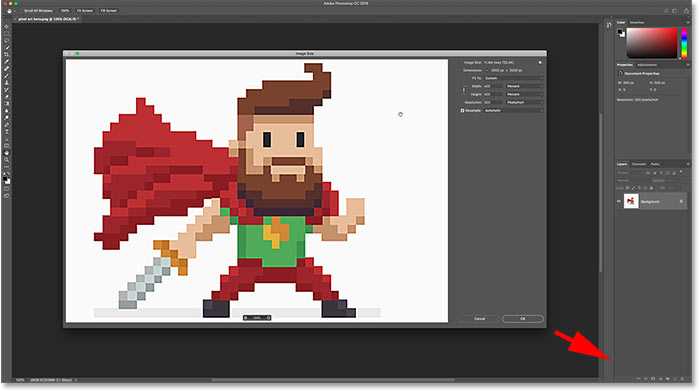
Task: Select the Zoom tool
Action: (x=6, y=160)
